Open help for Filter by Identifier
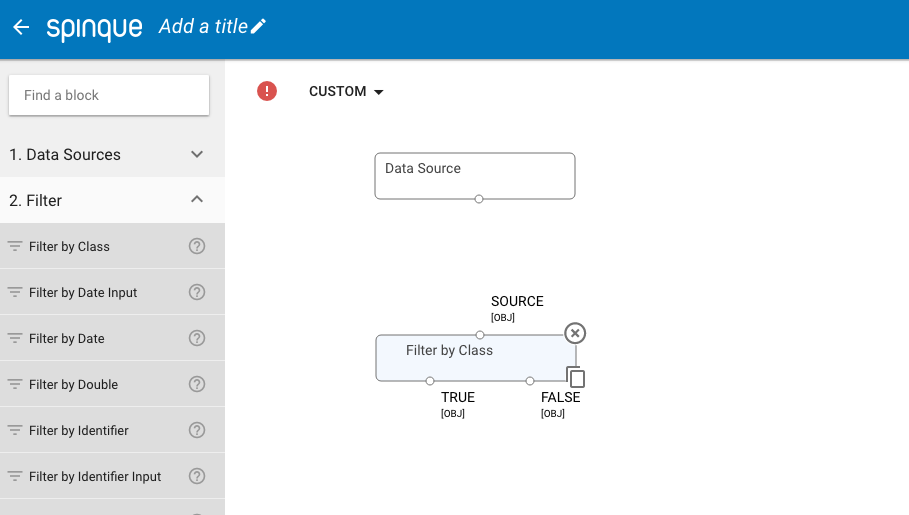Screen dimensions: 909x515 pos(197,430)
